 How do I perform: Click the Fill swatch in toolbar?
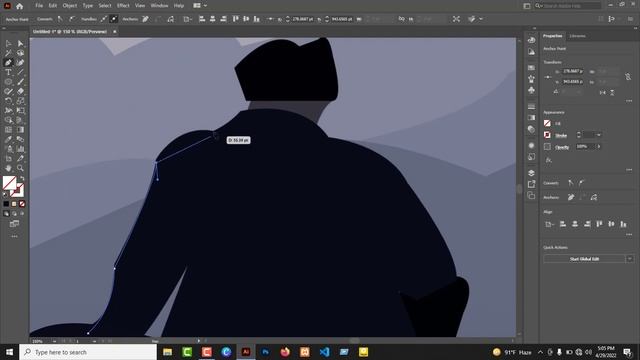click(9, 183)
